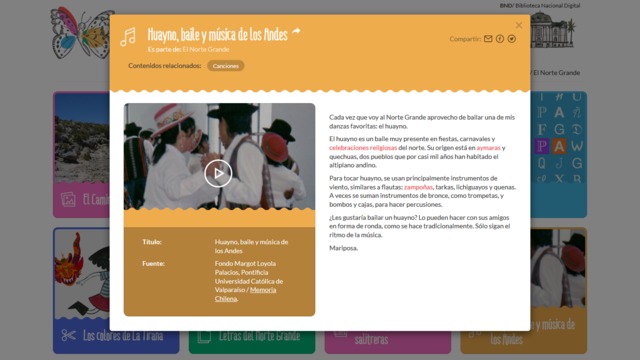Image resolution: width=640 pixels, height=360 pixels.
Task: Click the share arrow beside the title
Action: 296,31
